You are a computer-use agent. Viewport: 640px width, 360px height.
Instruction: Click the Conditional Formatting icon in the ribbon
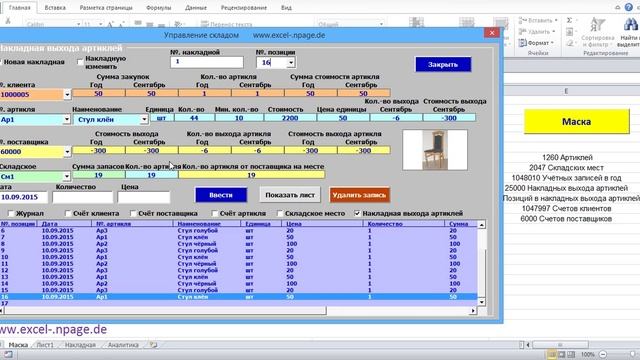point(417,22)
